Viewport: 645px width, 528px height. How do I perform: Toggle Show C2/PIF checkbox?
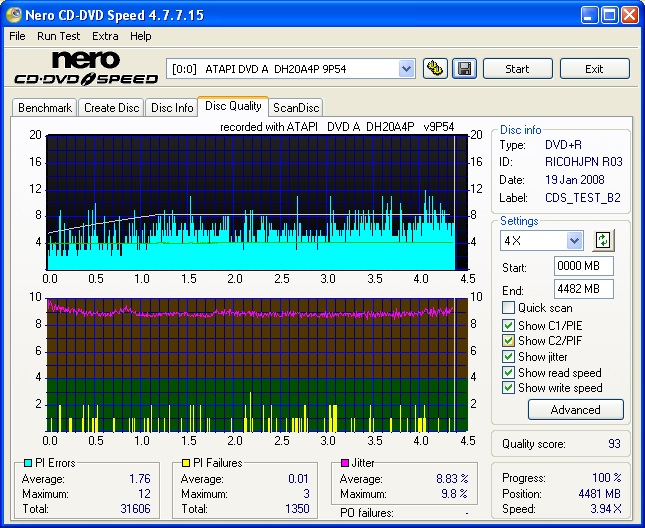pos(508,340)
